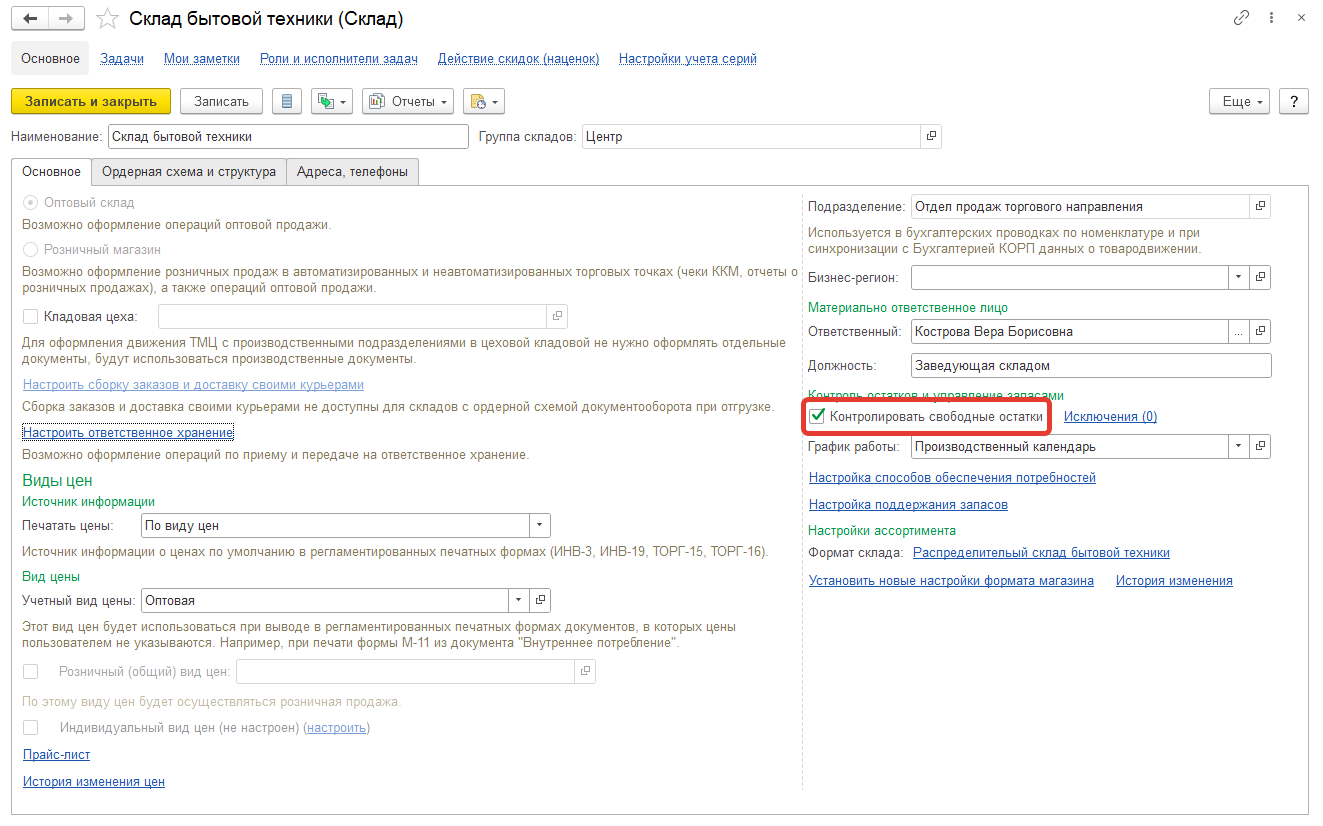The image size is (1323, 826).
Task: Expand the График работы dropdown arrow
Action: [1239, 447]
